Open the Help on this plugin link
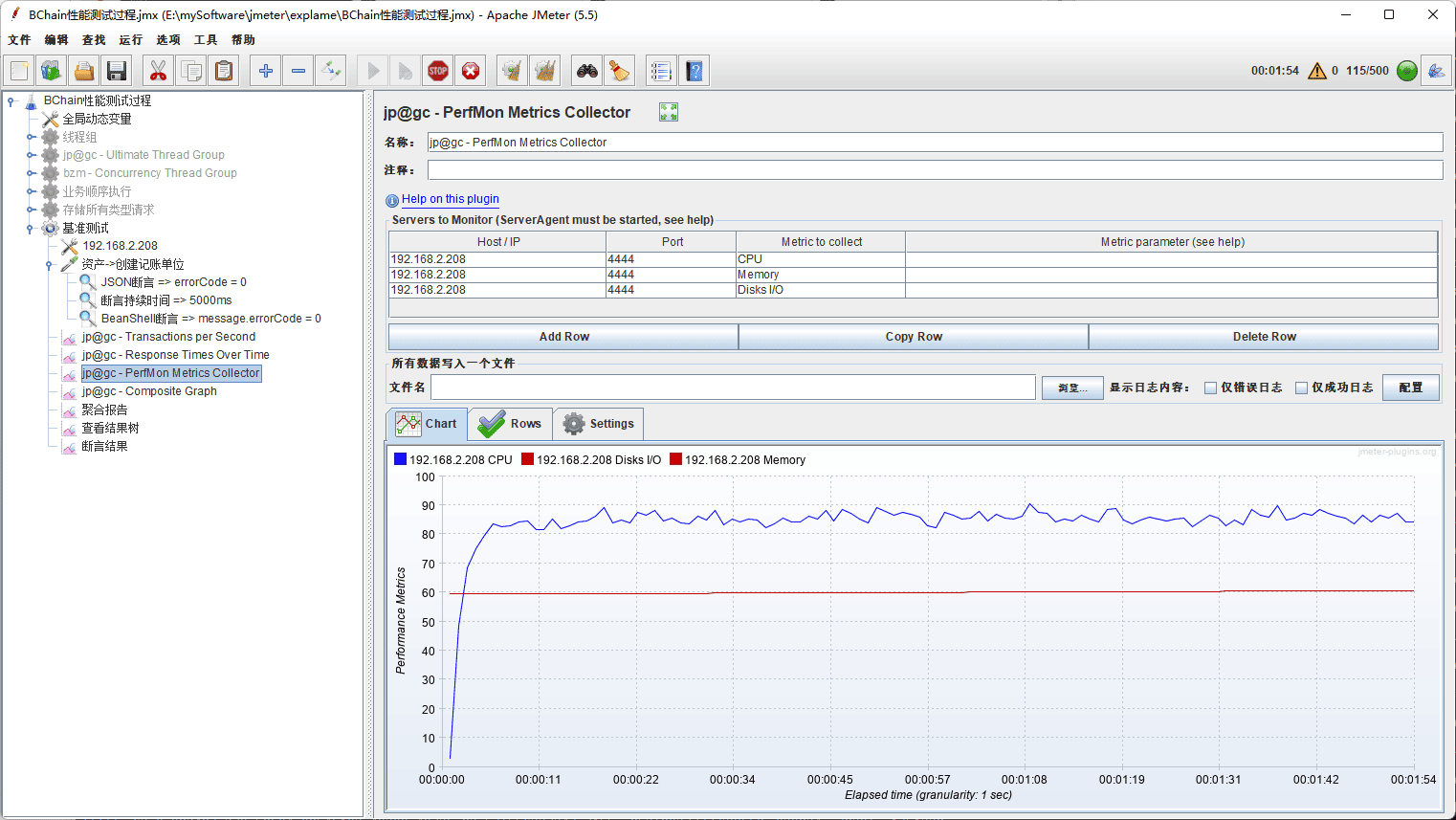Image resolution: width=1456 pixels, height=820 pixels. pyautogui.click(x=450, y=199)
